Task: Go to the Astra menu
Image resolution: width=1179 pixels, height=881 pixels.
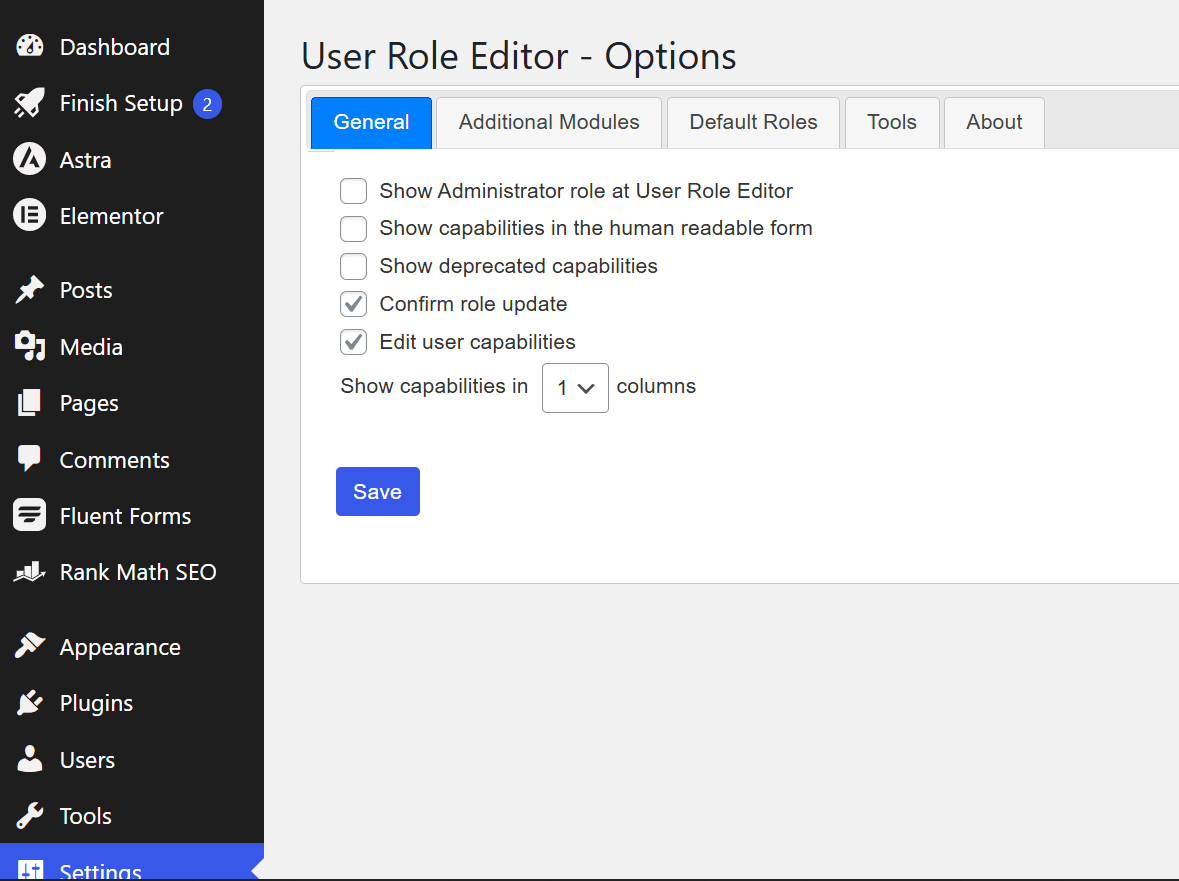Action: point(132,159)
